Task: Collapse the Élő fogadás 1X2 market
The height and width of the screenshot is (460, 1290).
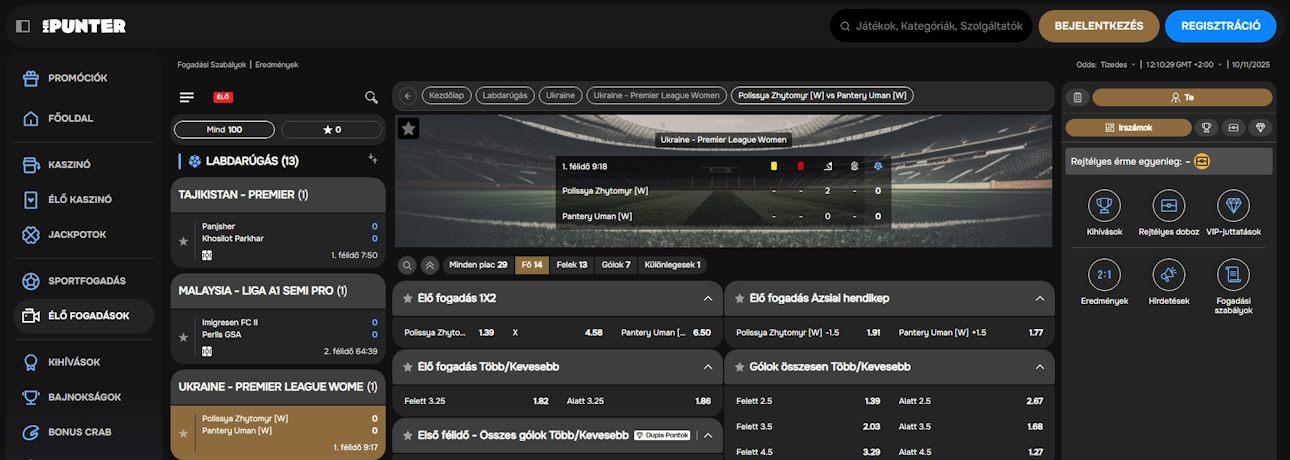Action: (x=707, y=298)
